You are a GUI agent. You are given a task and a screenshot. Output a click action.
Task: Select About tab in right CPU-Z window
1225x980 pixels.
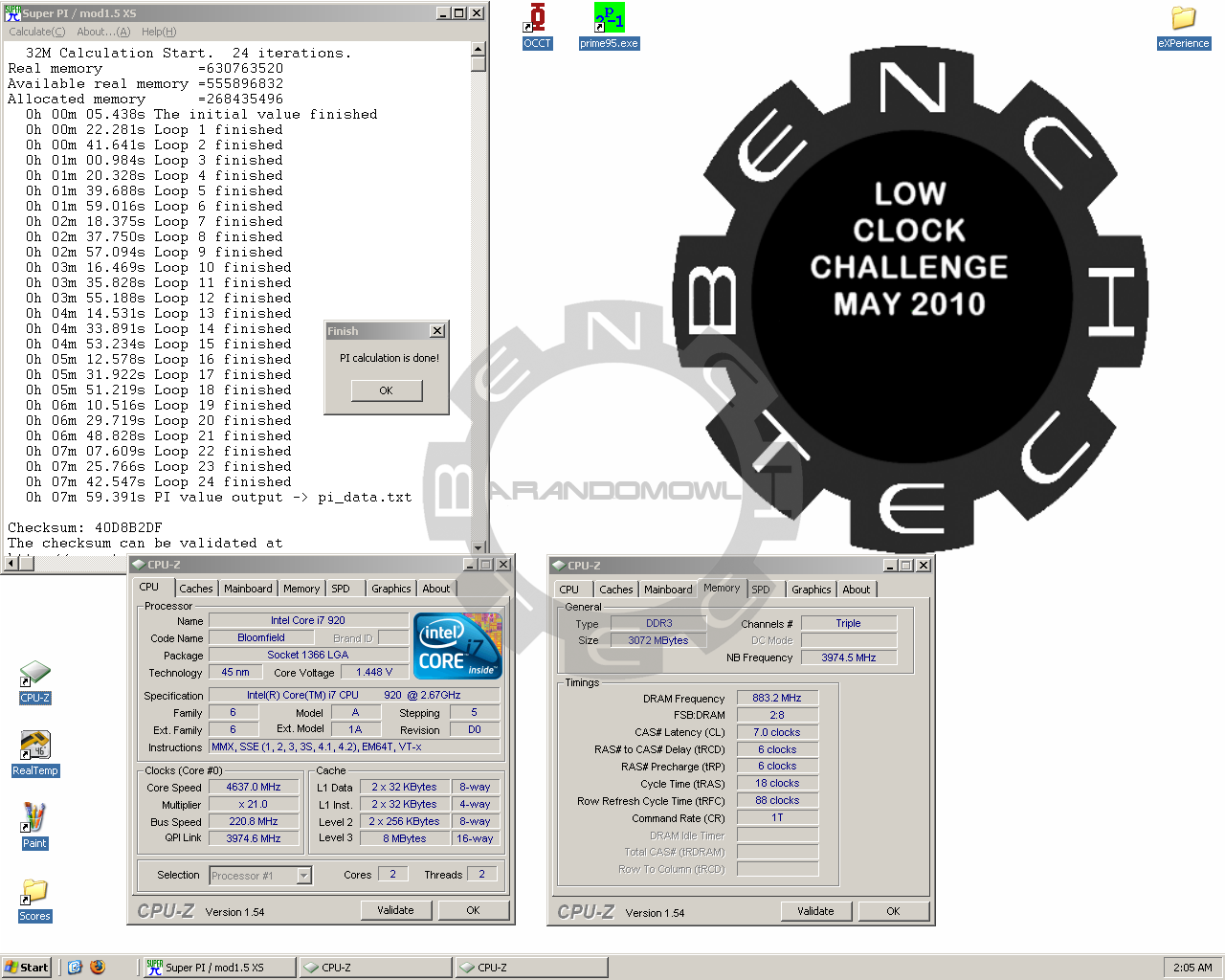point(857,590)
